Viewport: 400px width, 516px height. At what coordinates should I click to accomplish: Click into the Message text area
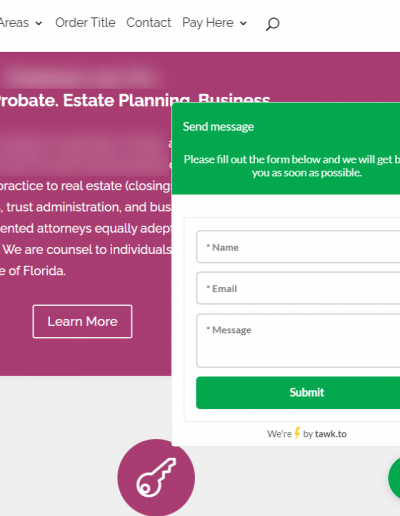coord(298,340)
